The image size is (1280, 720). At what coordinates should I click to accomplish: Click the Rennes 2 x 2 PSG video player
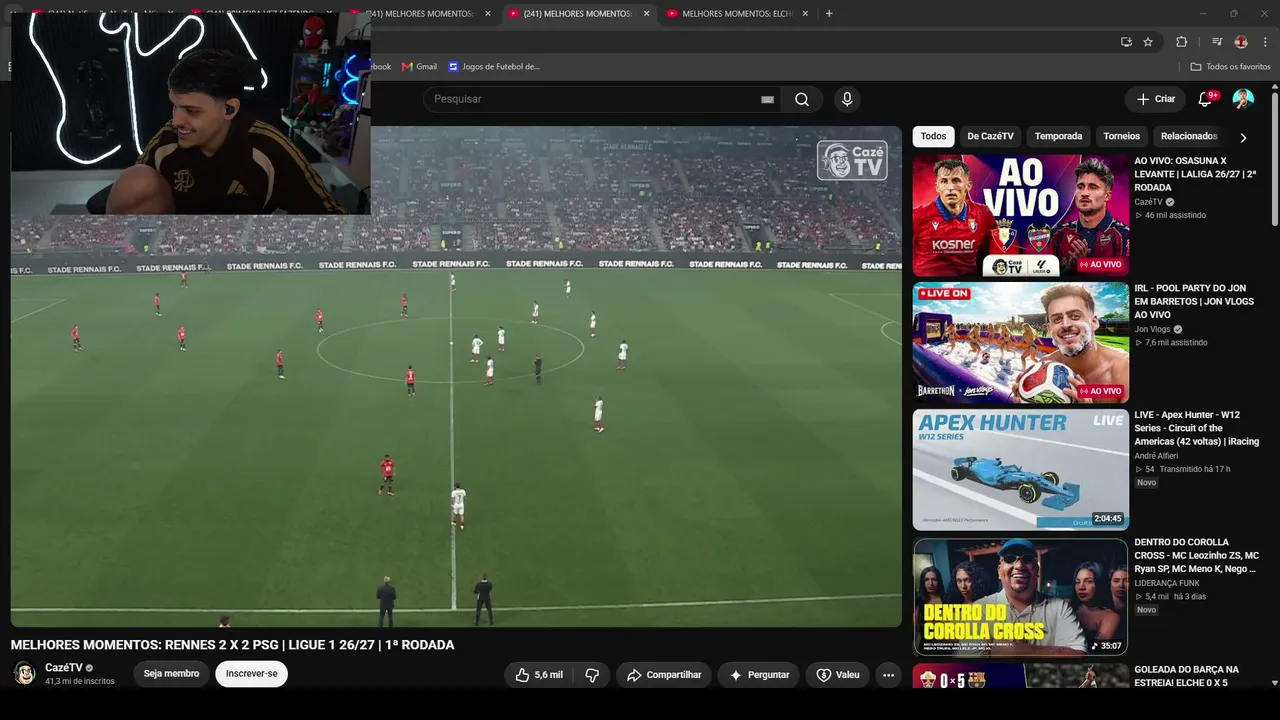tap(456, 376)
